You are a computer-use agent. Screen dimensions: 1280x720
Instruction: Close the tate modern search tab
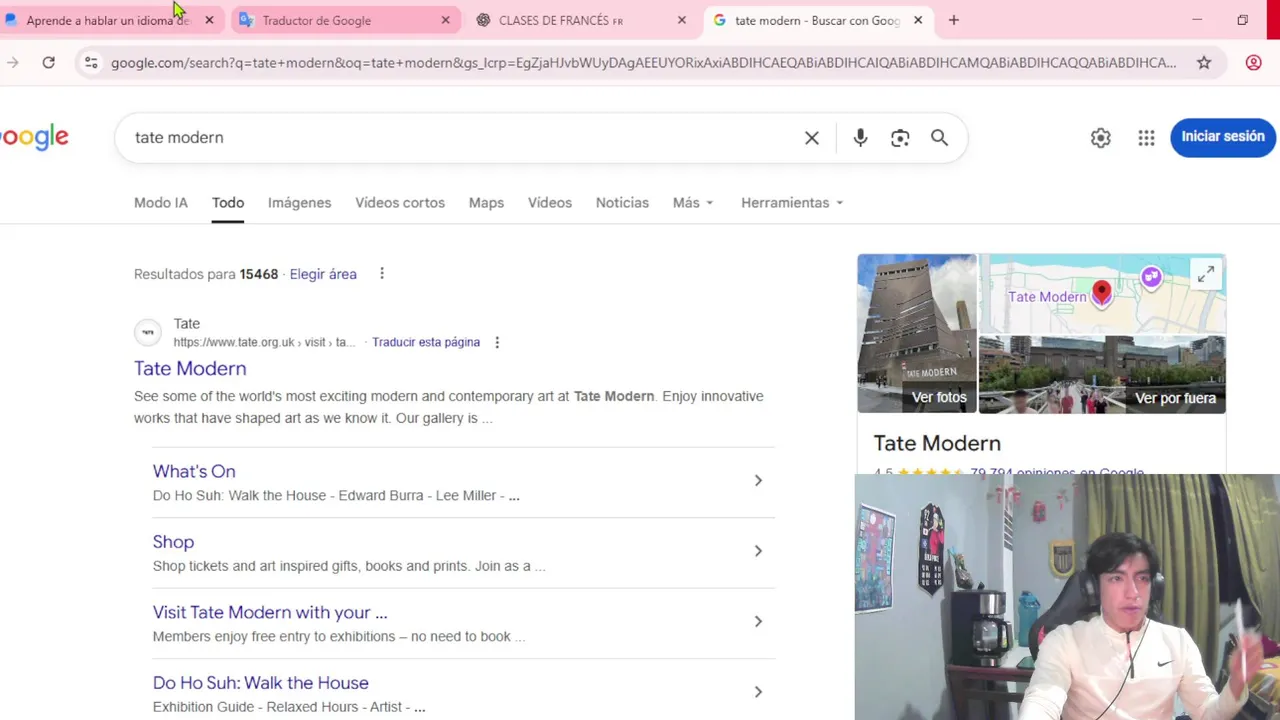(918, 20)
